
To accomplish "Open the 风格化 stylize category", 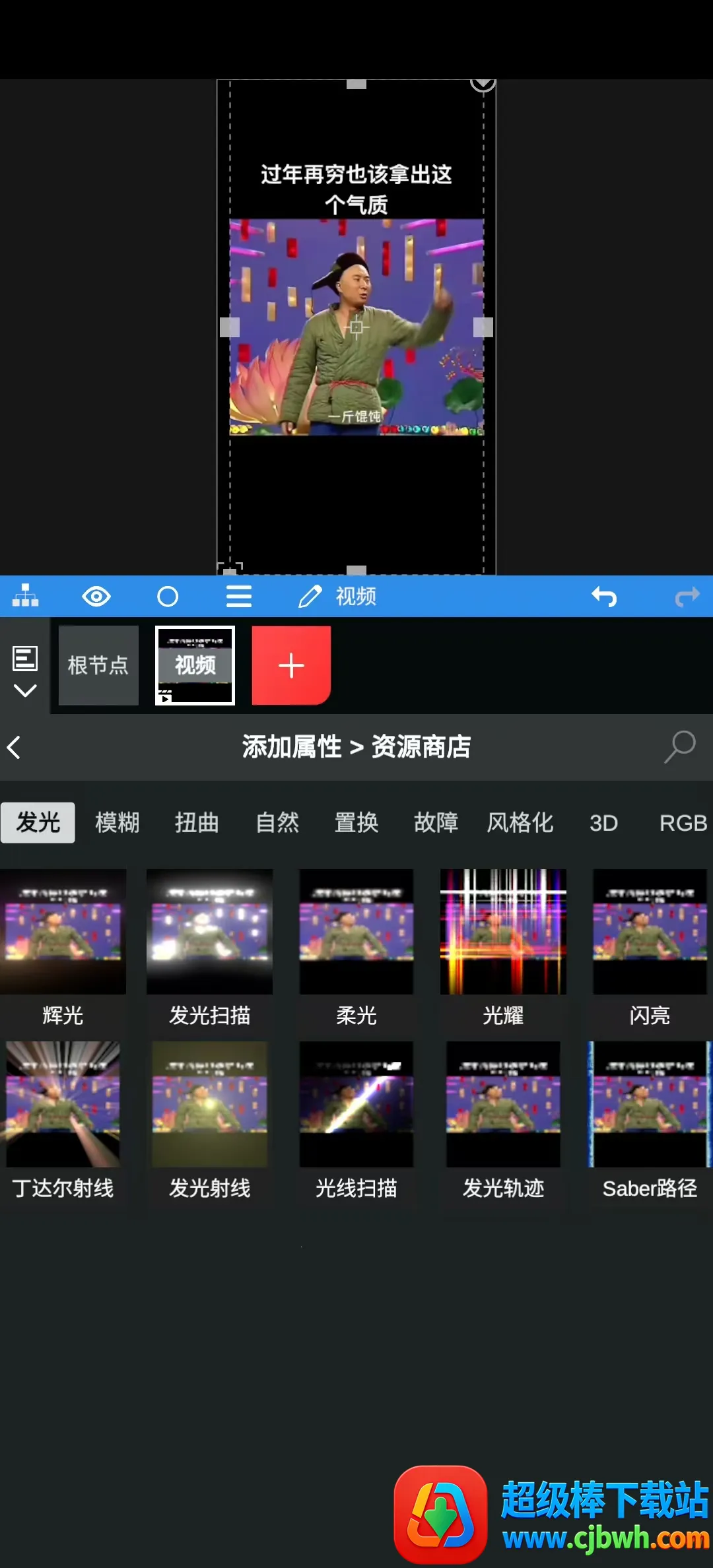I will [520, 822].
